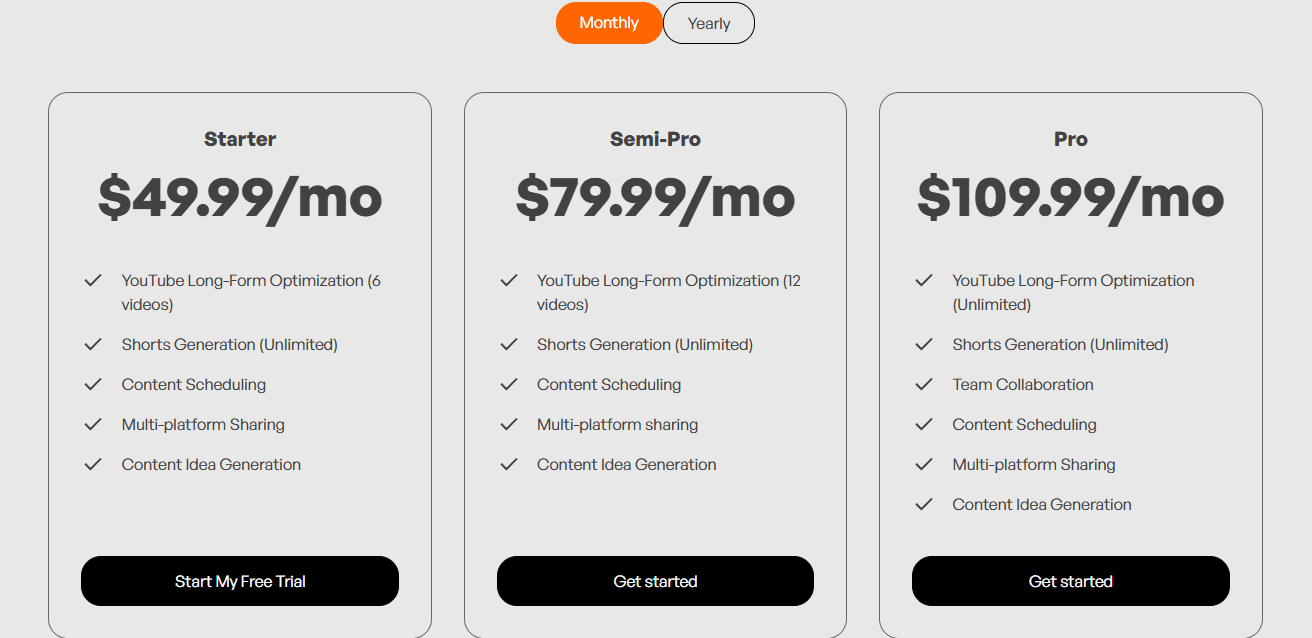
Task: Click Start My Free Trial for Starter
Action: (x=239, y=581)
